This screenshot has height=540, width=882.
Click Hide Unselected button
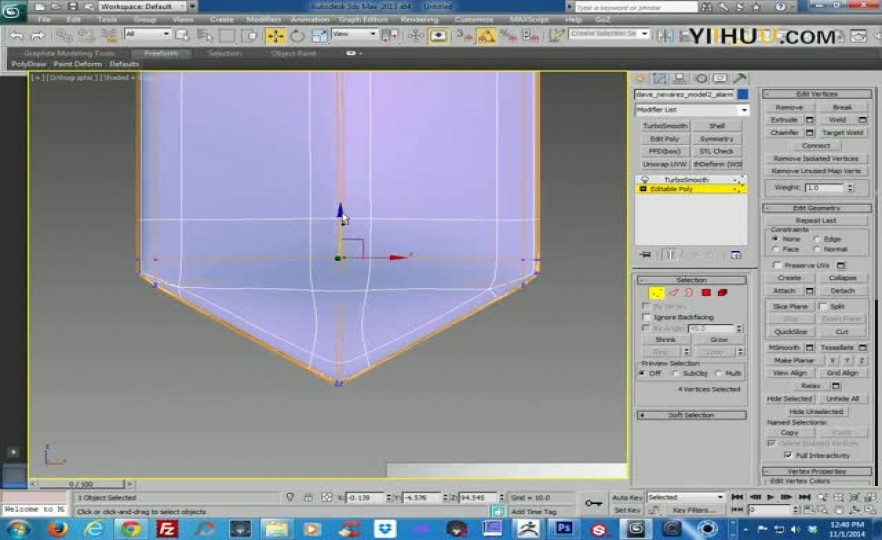tap(816, 412)
